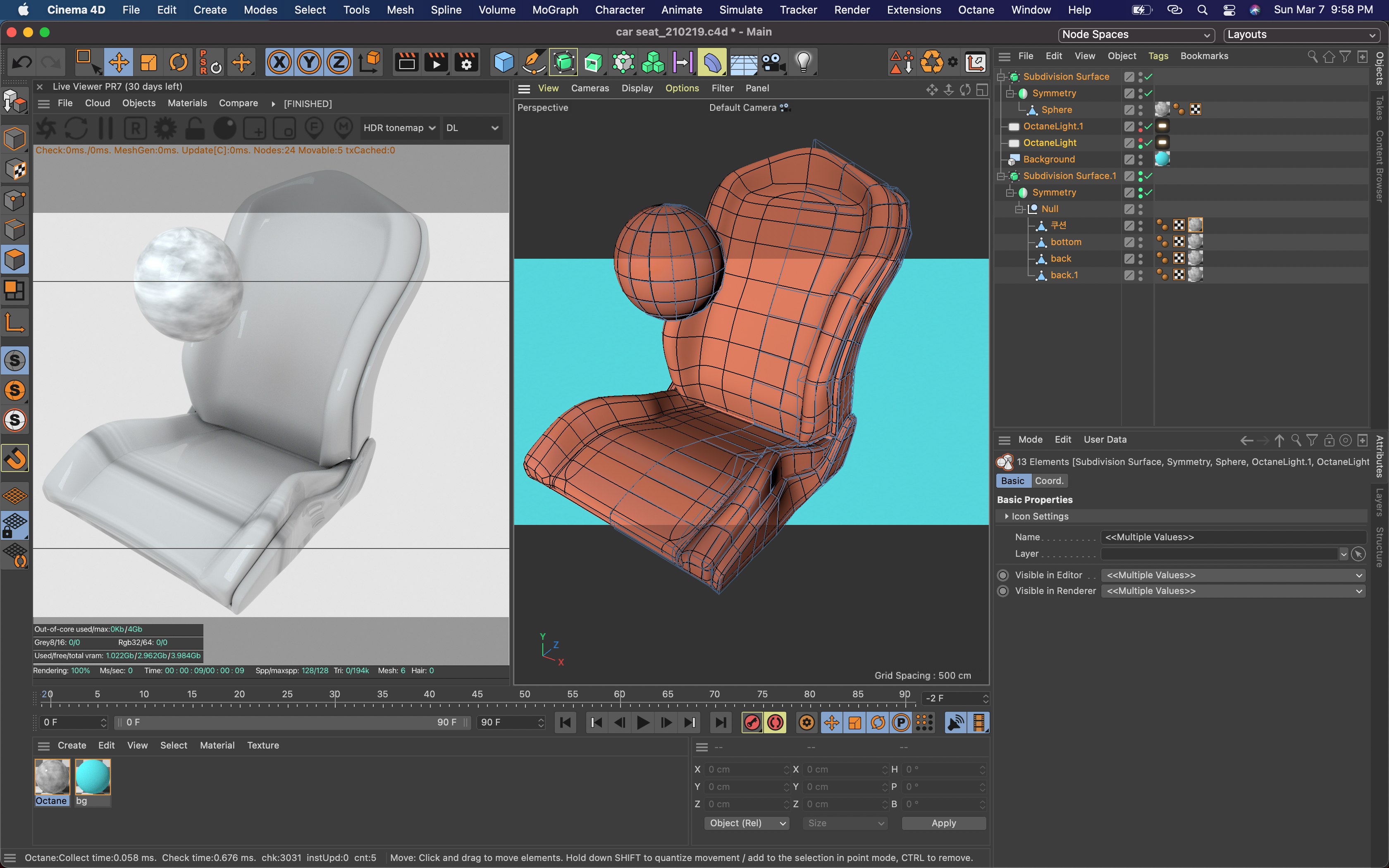This screenshot has width=1389, height=868.
Task: Select the Octane material swatch
Action: pos(52,777)
